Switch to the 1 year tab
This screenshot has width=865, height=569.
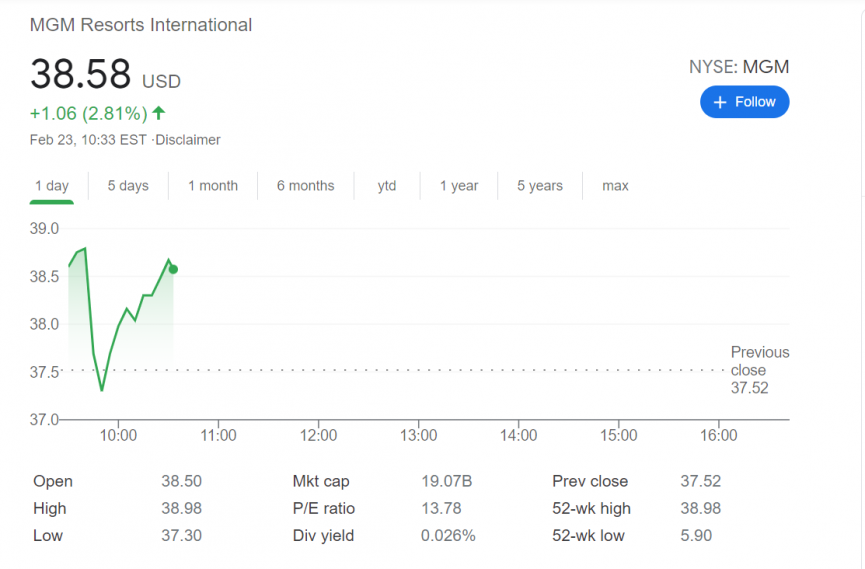[459, 186]
